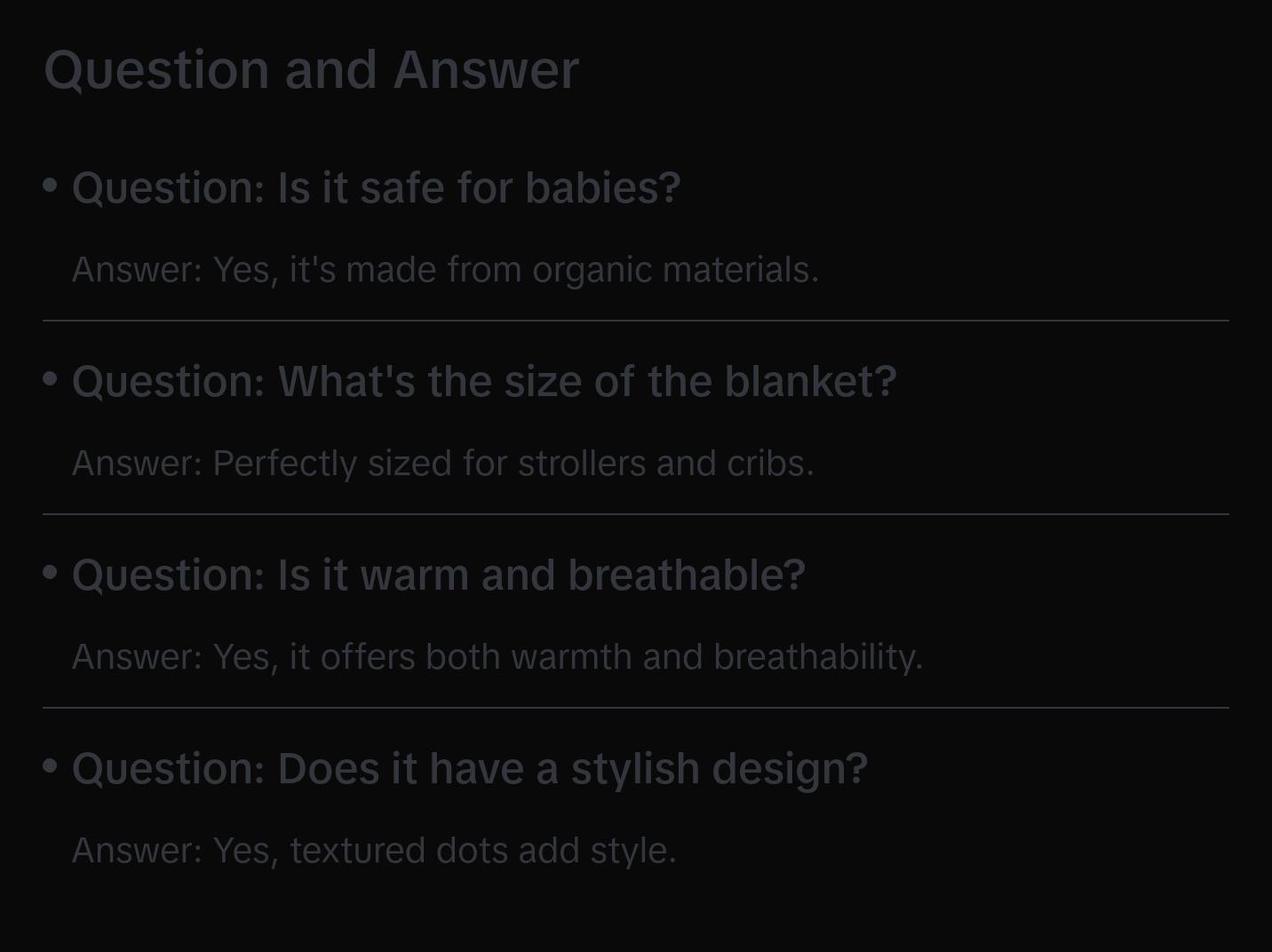Open the 'What's the size of the blanket?' question
Image resolution: width=1272 pixels, height=952 pixels.
[484, 382]
